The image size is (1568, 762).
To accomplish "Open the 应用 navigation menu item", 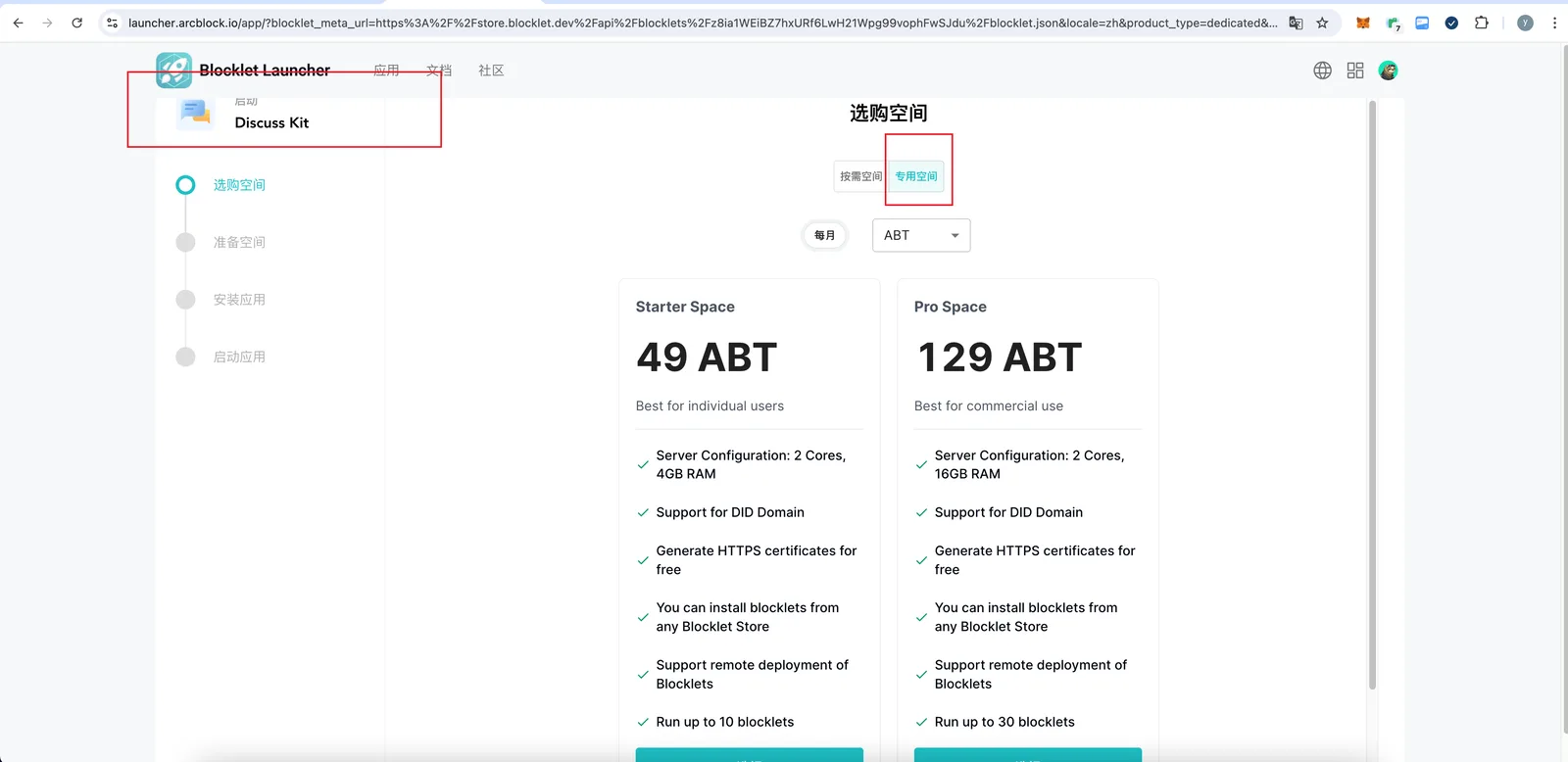I will point(386,71).
